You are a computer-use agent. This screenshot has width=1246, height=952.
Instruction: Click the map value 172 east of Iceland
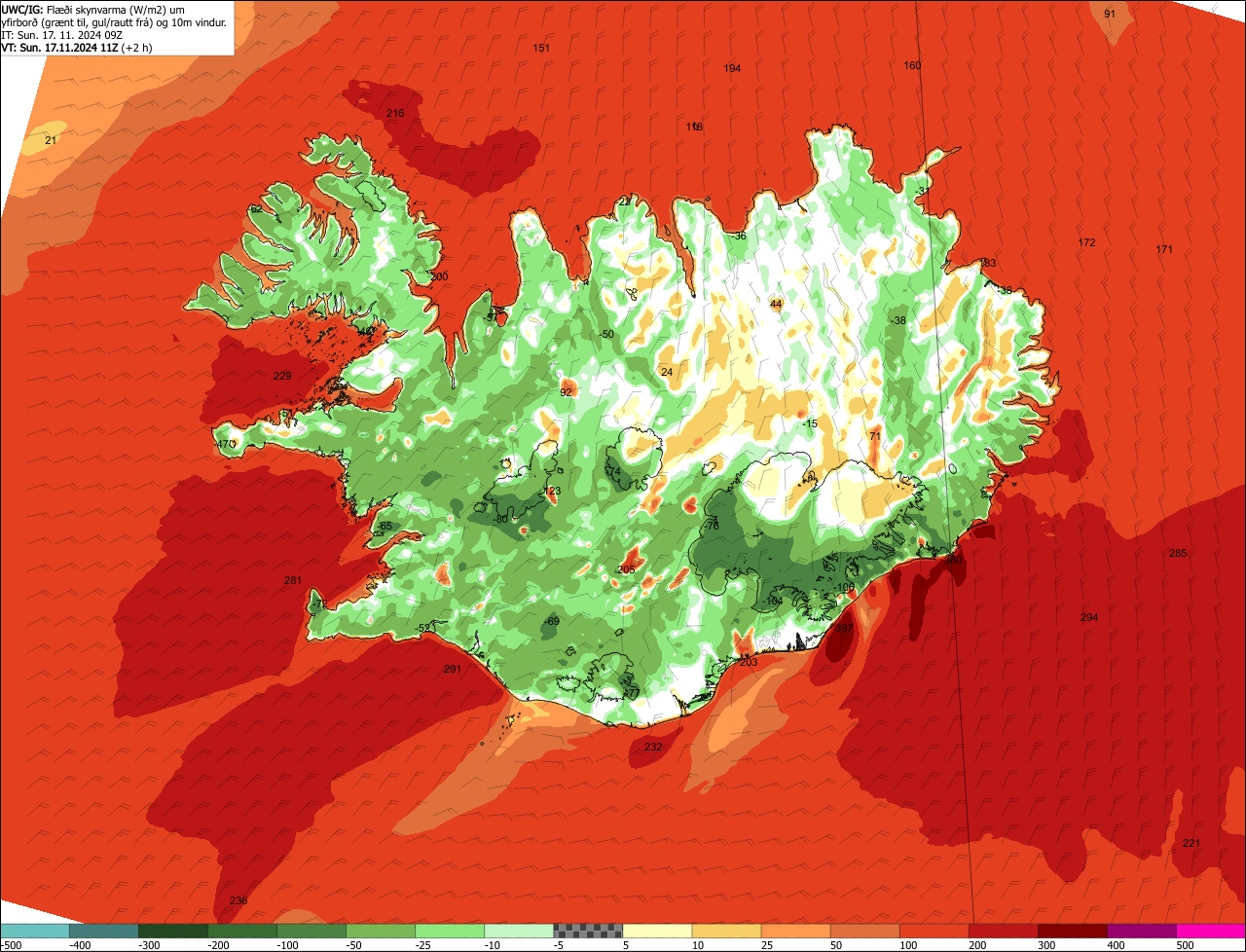click(1086, 242)
